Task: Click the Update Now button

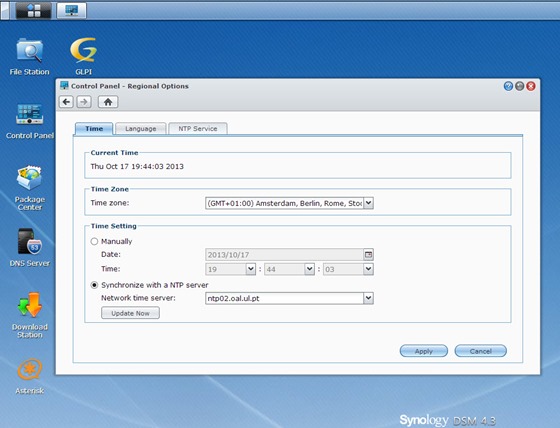Action: (x=130, y=313)
